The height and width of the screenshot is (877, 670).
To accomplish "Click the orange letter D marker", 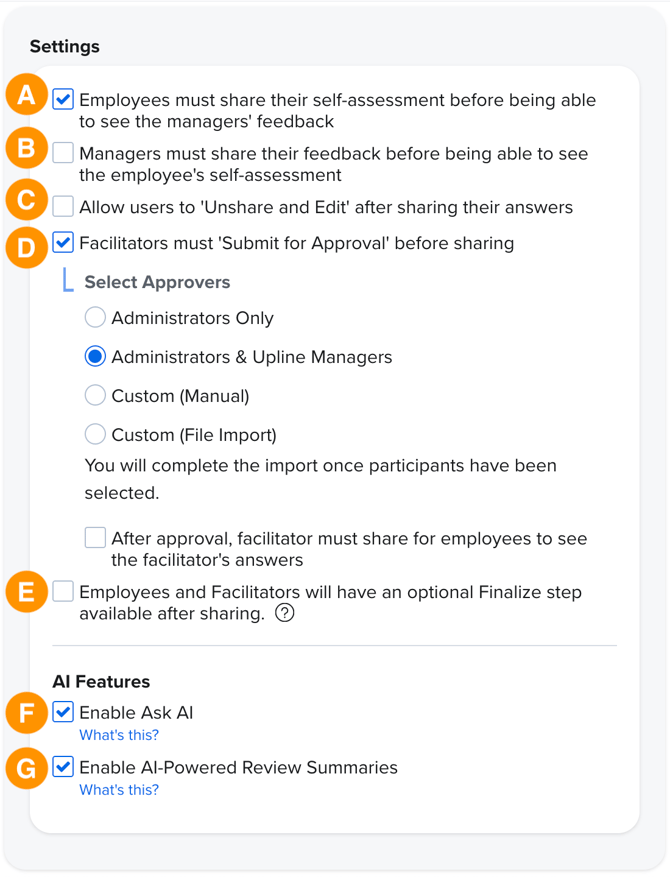I will pyautogui.click(x=27, y=246).
